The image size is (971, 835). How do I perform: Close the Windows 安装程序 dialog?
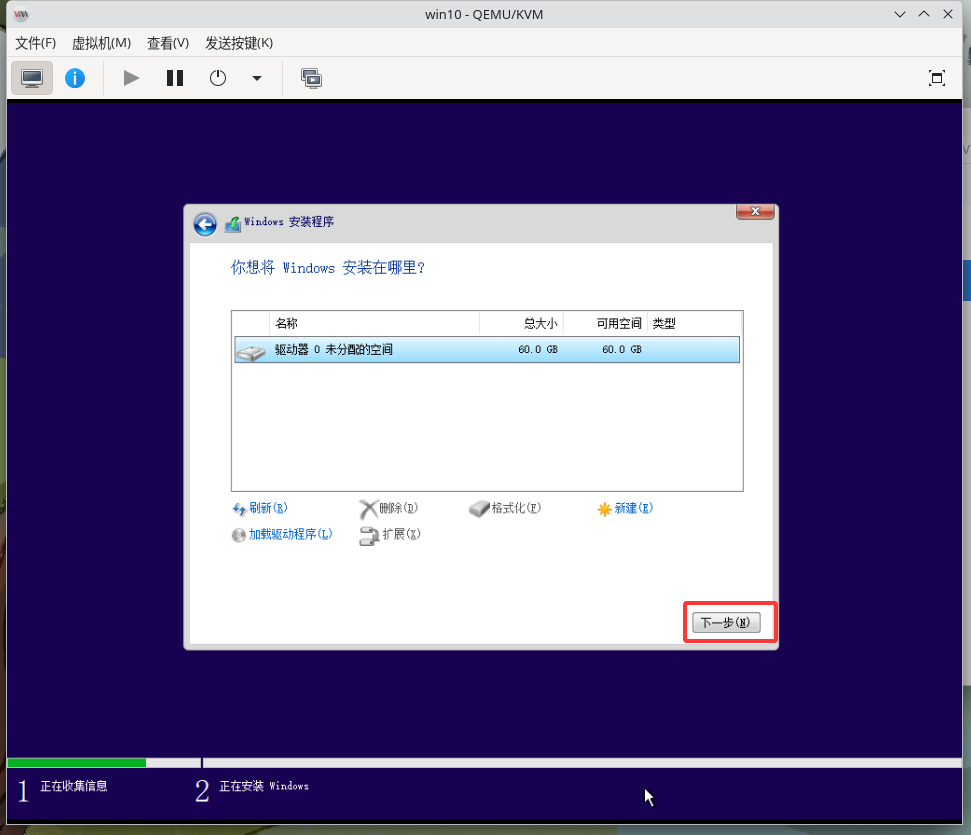coord(755,212)
